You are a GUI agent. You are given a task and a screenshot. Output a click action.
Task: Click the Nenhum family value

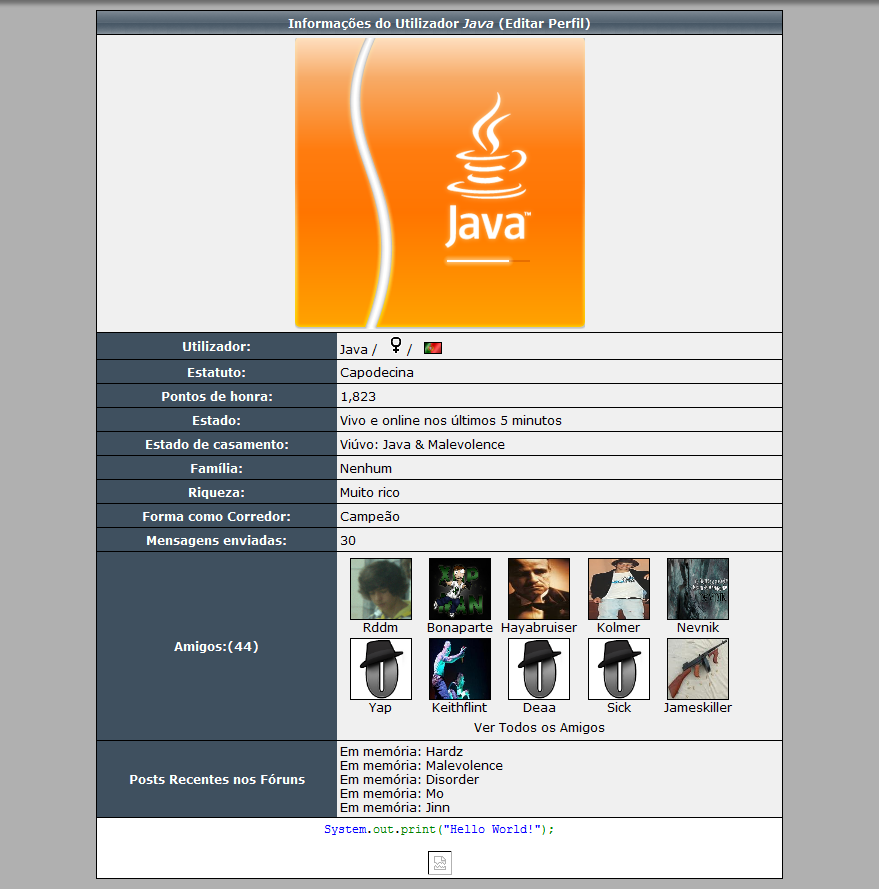[x=366, y=468]
